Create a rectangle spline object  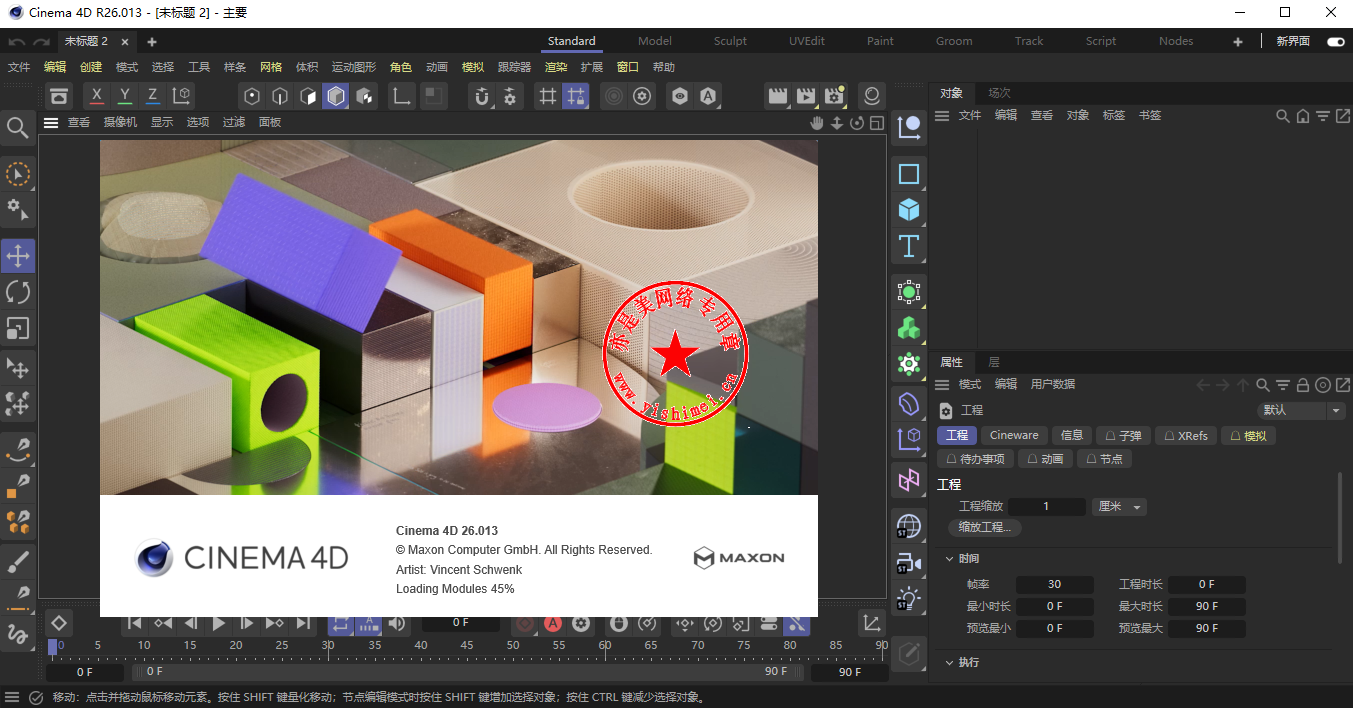[x=909, y=174]
